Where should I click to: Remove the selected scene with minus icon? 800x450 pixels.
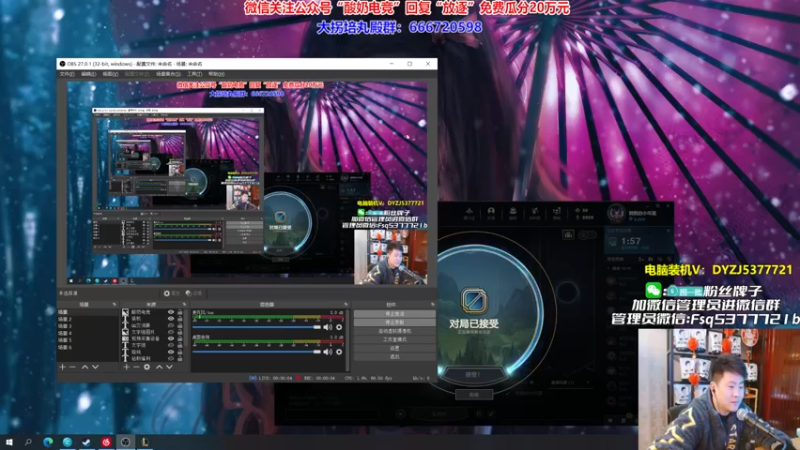(x=72, y=367)
